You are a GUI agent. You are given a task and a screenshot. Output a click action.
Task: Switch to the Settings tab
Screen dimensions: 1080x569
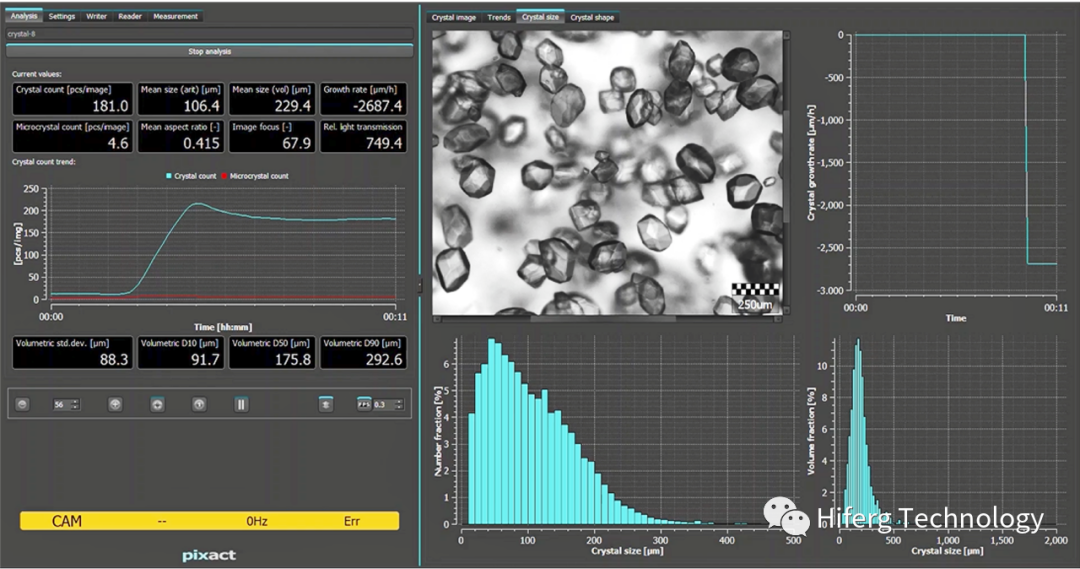[x=62, y=16]
